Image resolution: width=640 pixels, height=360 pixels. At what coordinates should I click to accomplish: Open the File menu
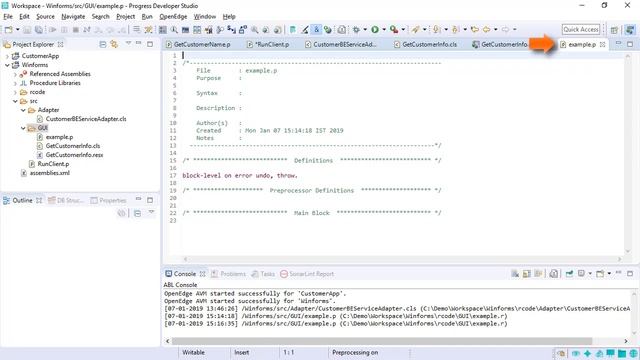tap(8, 16)
